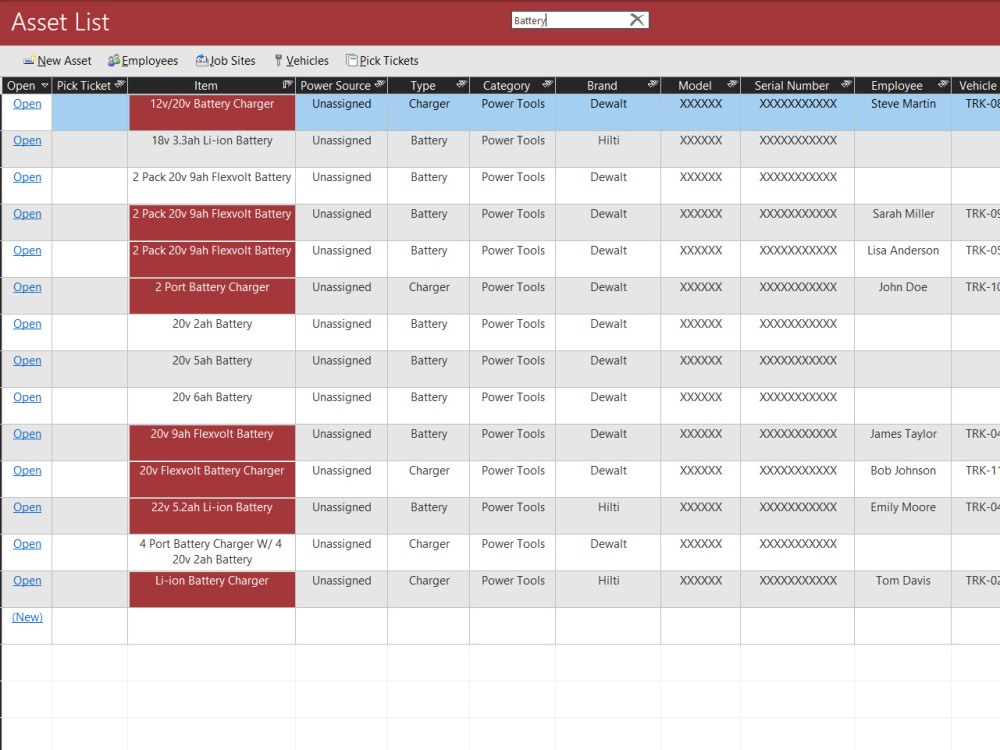Click employee Tom Davis cell
Viewport: 1000px width, 750px height.
coord(902,589)
